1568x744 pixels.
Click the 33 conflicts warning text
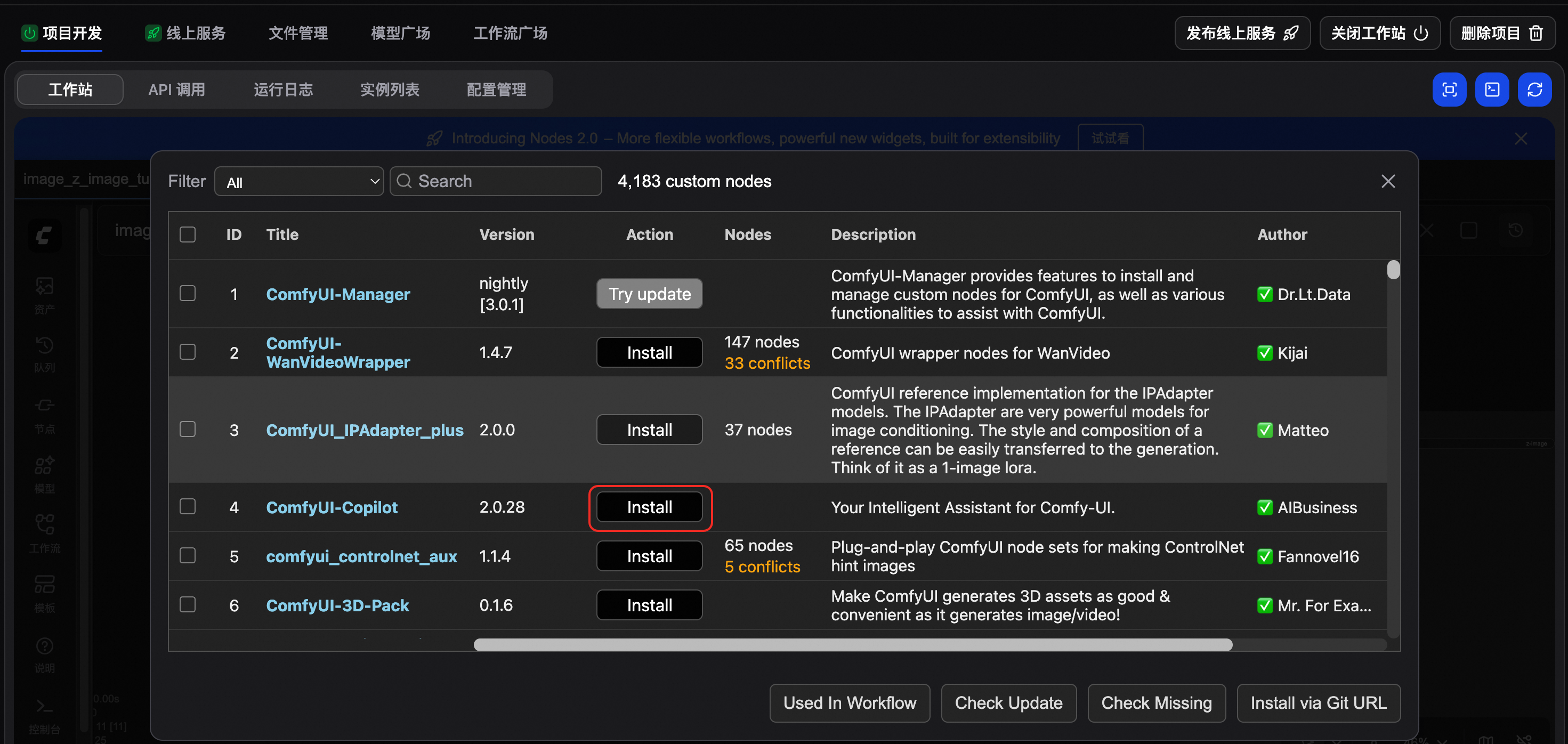[767, 363]
